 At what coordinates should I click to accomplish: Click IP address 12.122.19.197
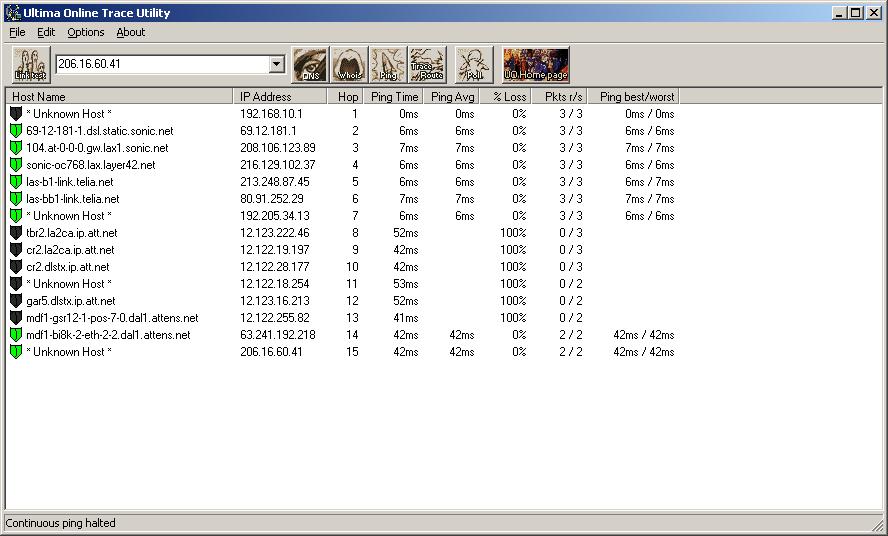pyautogui.click(x=275, y=250)
